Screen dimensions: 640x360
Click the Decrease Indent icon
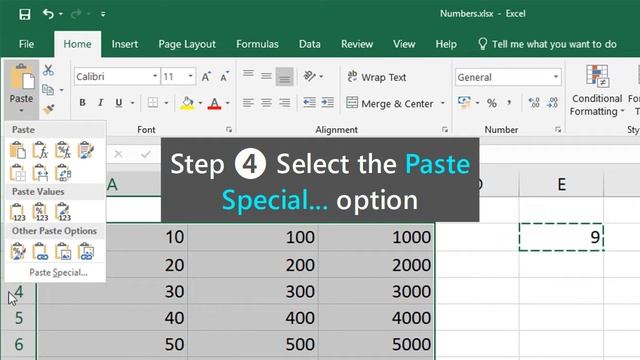(309, 102)
